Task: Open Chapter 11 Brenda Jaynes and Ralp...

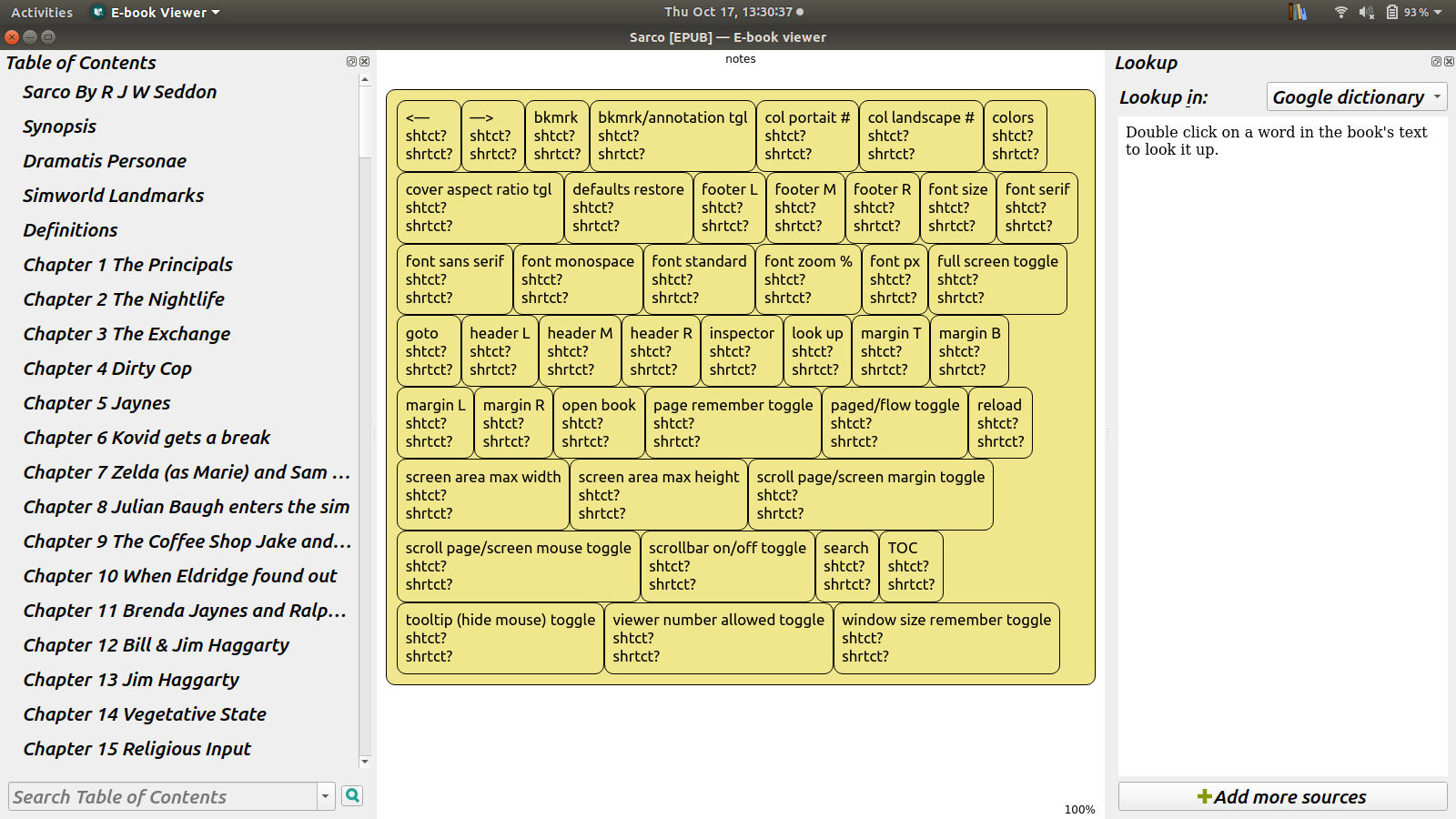Action: (185, 611)
